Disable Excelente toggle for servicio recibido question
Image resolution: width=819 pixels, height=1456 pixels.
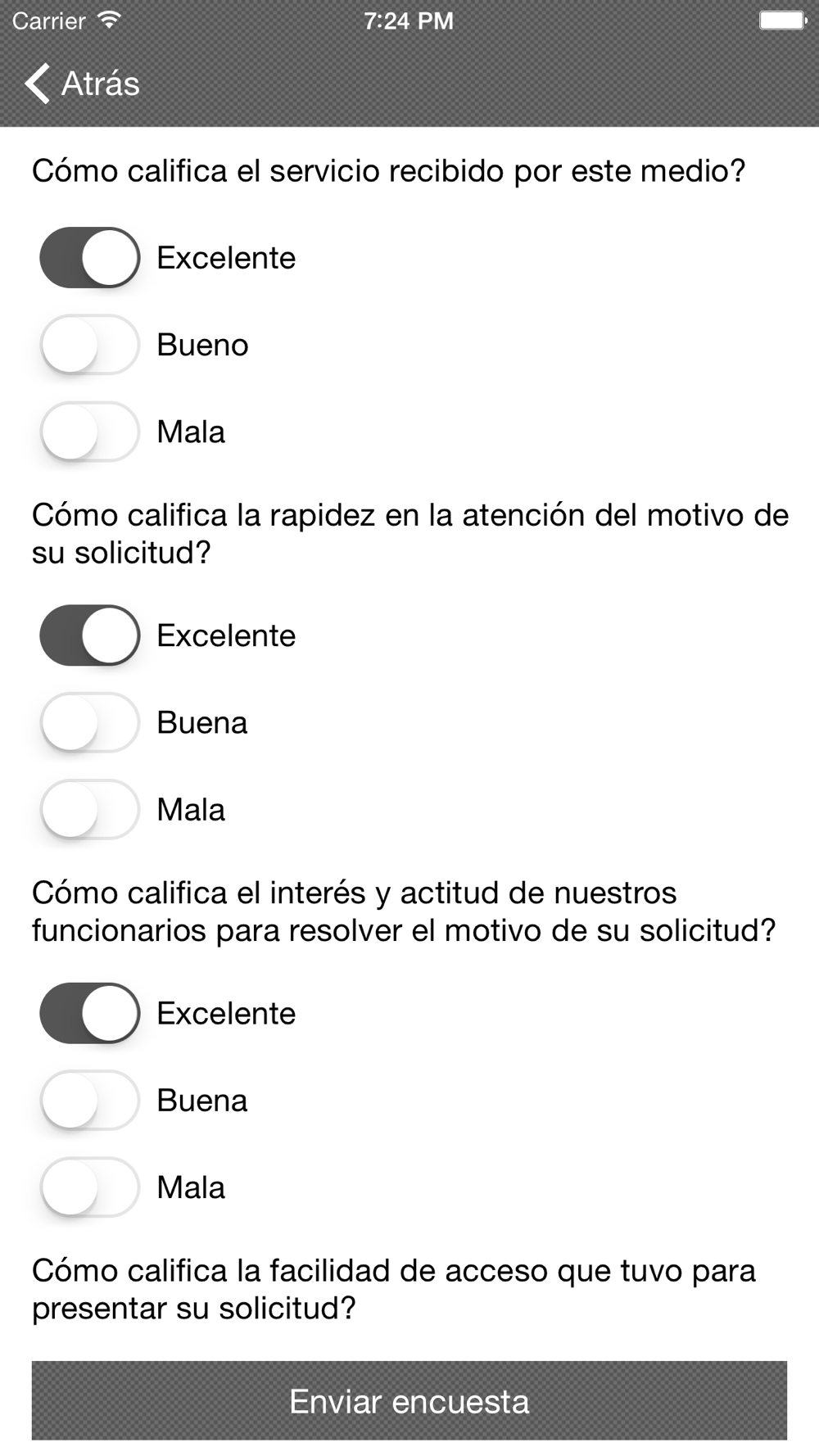click(90, 258)
